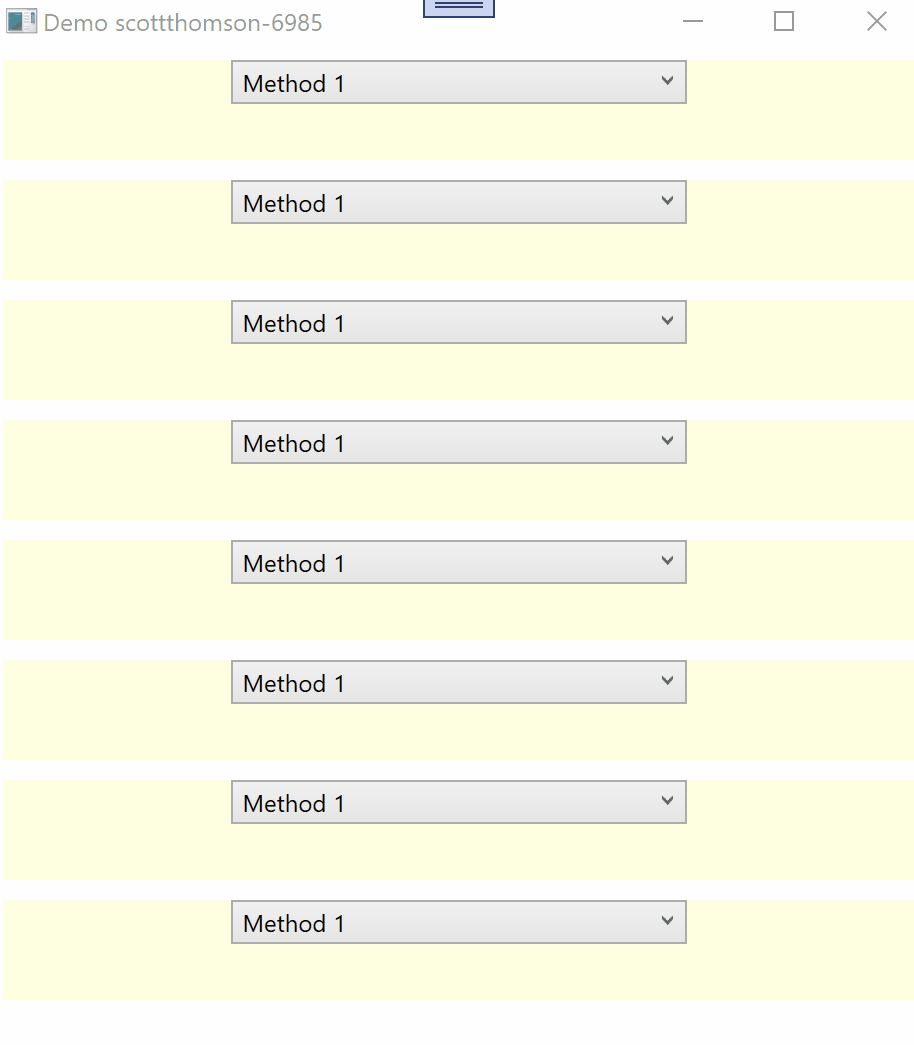Open the third Method 1 dropdown from top
The height and width of the screenshot is (1045, 914).
pyautogui.click(x=458, y=322)
